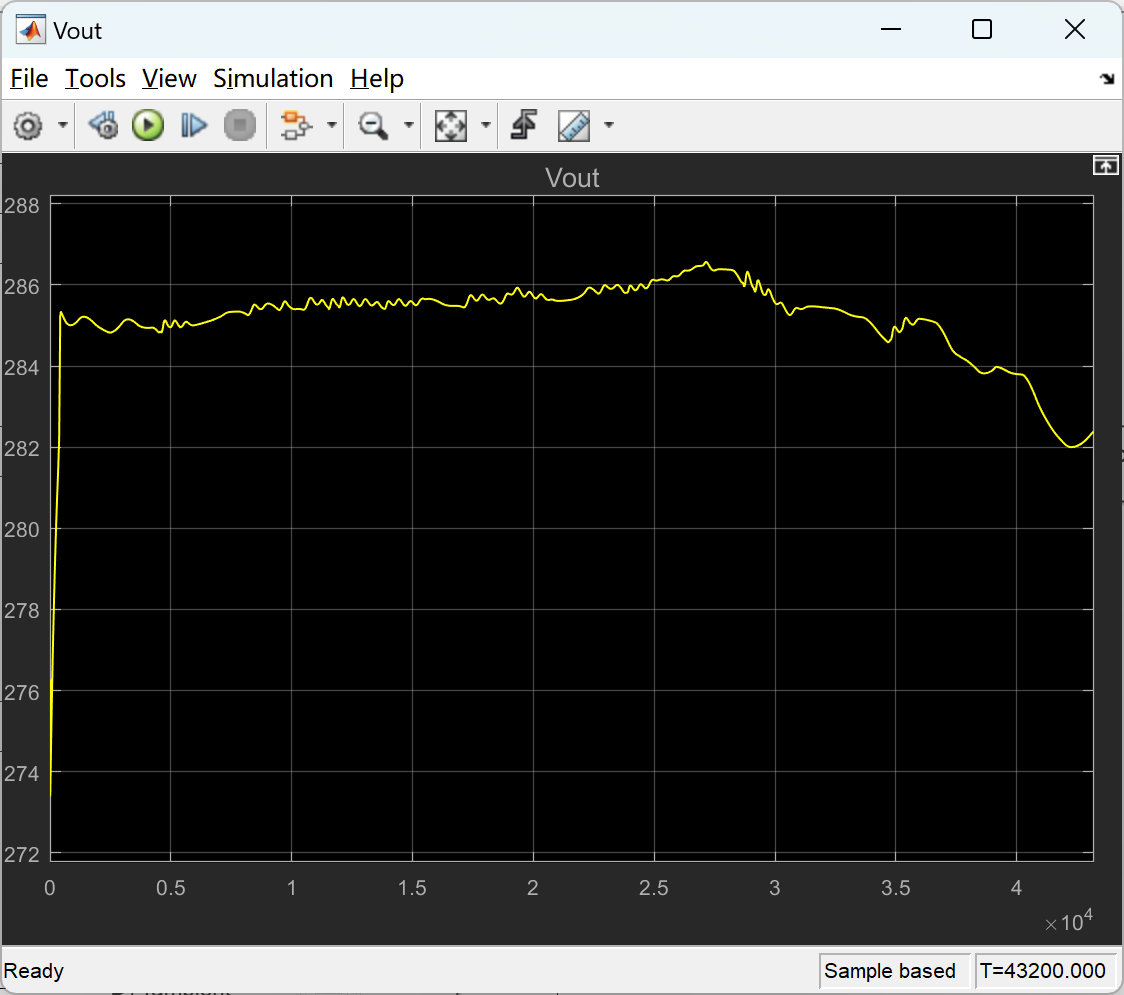Expand dropdown beside Zoom Out tool
The width and height of the screenshot is (1124, 995).
click(409, 126)
